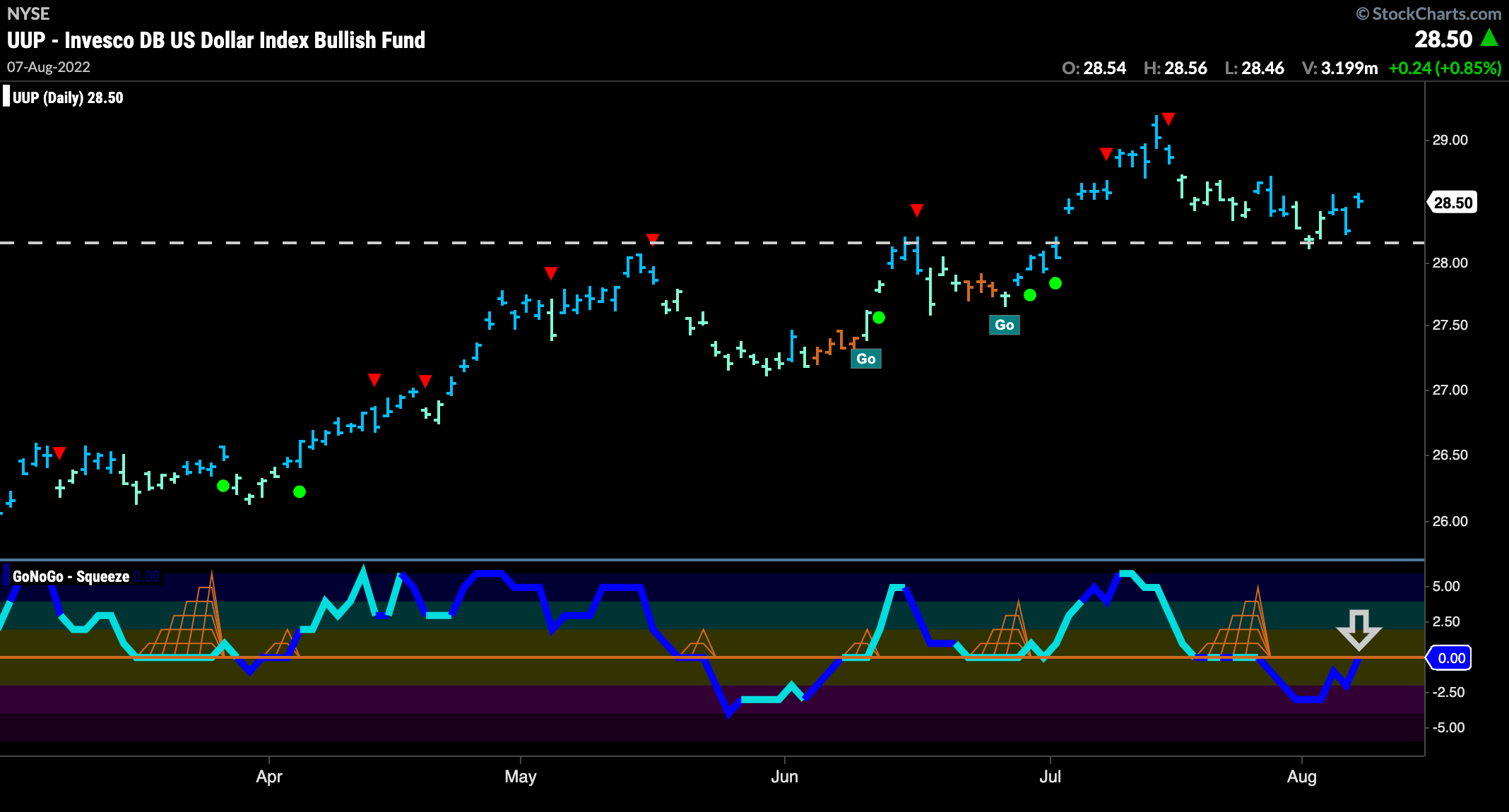
Task: Click the red triangle marker in mid-June
Action: [917, 210]
